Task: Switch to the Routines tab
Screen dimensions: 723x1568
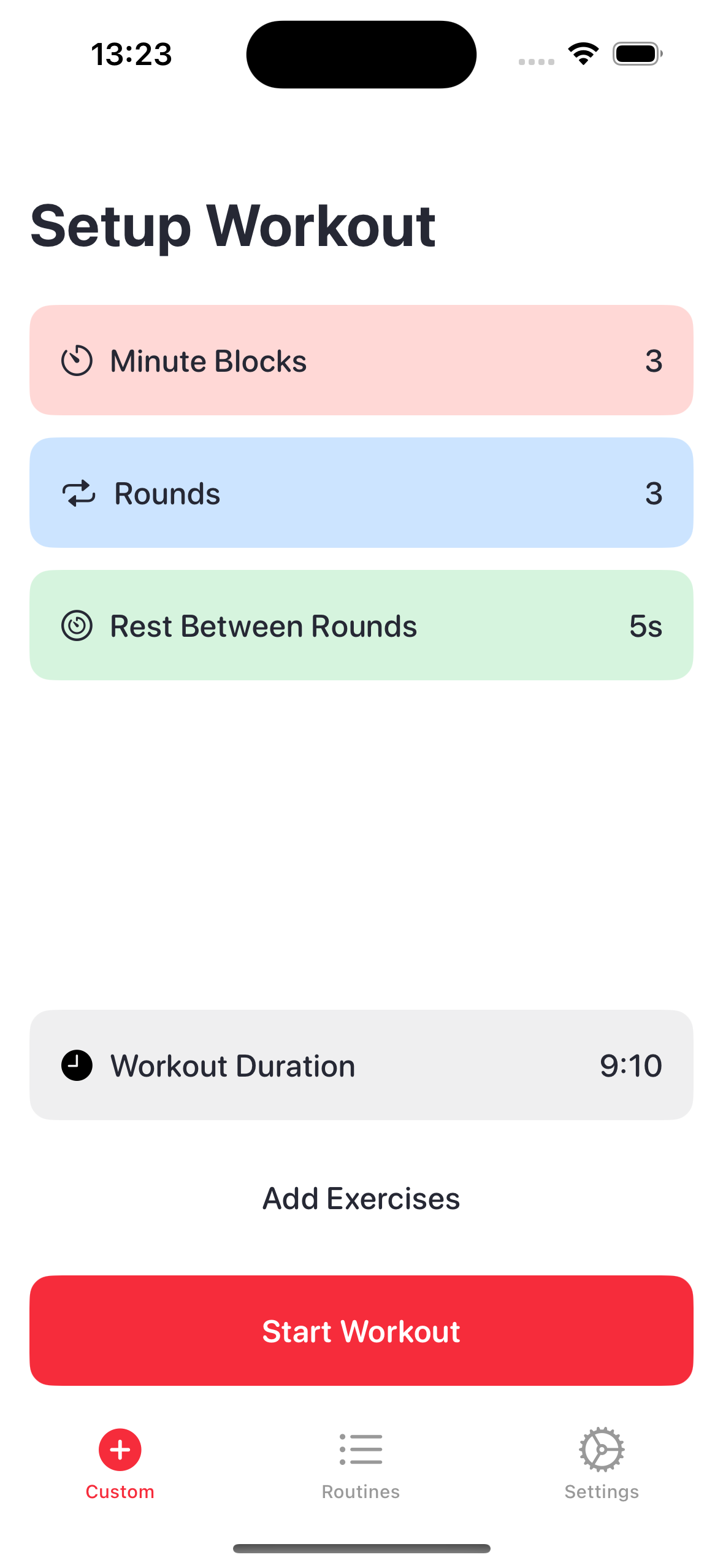Action: click(361, 1491)
